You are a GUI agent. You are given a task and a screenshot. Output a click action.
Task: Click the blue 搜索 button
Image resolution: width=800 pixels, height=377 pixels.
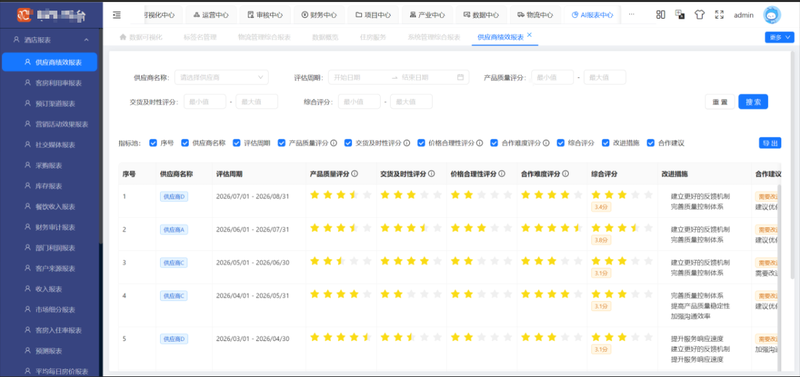click(x=753, y=102)
